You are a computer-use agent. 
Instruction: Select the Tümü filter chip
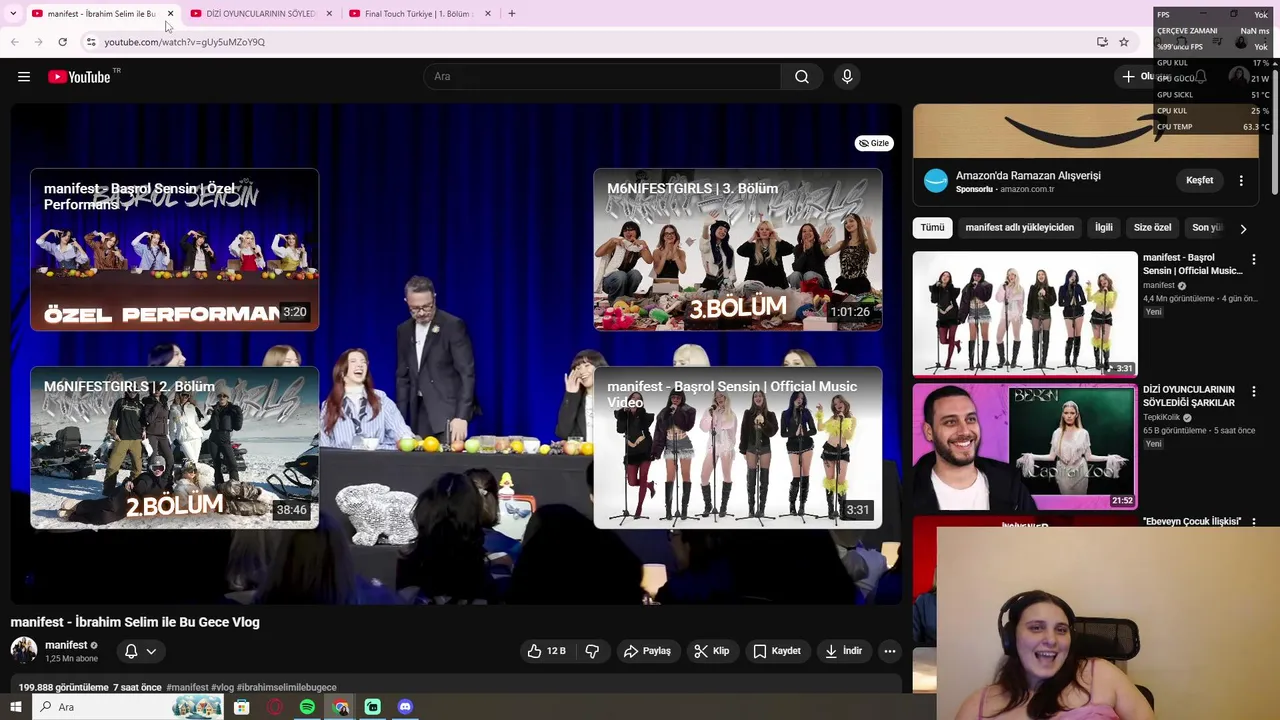[932, 228]
